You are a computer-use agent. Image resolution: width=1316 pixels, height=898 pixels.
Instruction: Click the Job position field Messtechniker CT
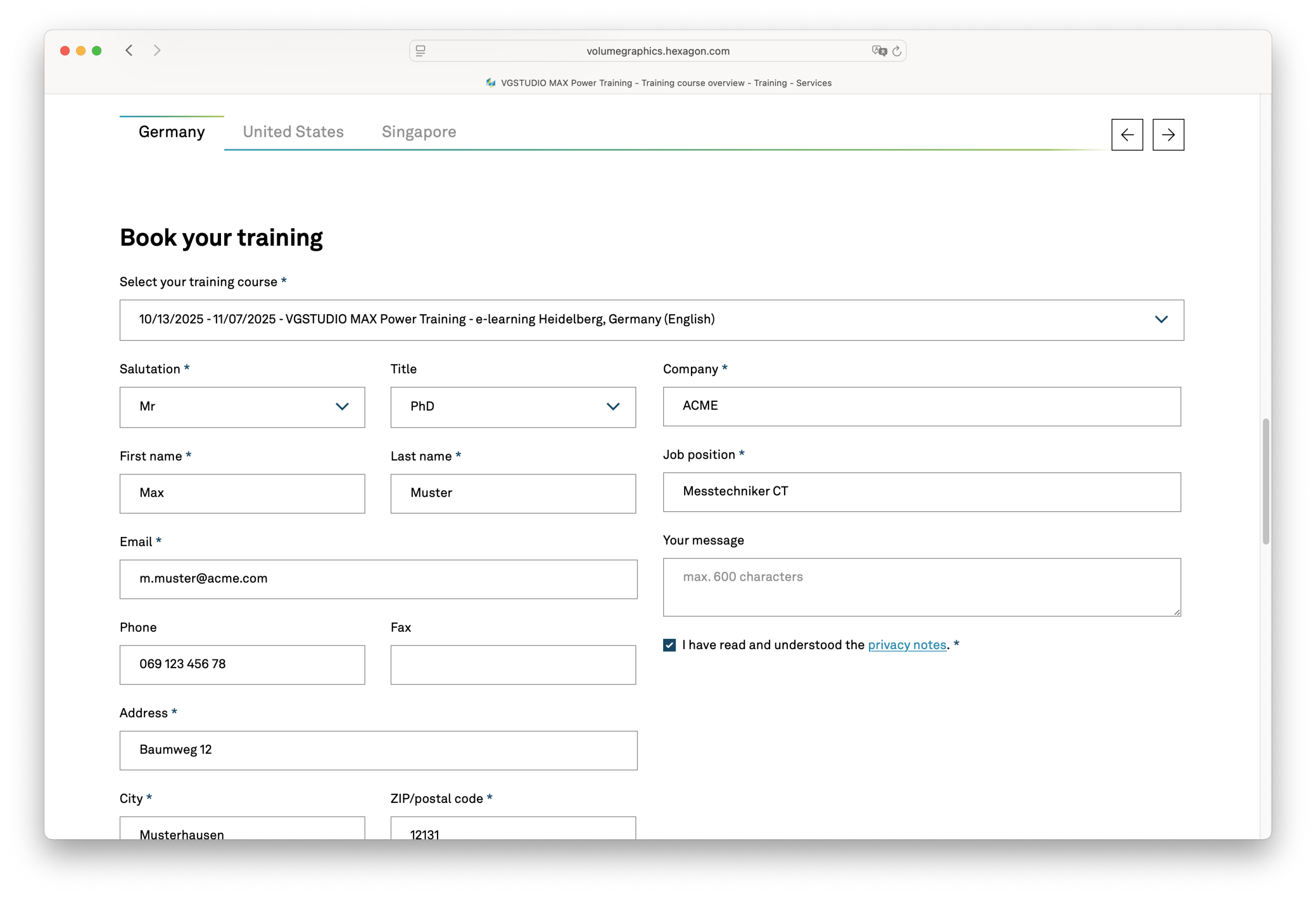pos(922,492)
